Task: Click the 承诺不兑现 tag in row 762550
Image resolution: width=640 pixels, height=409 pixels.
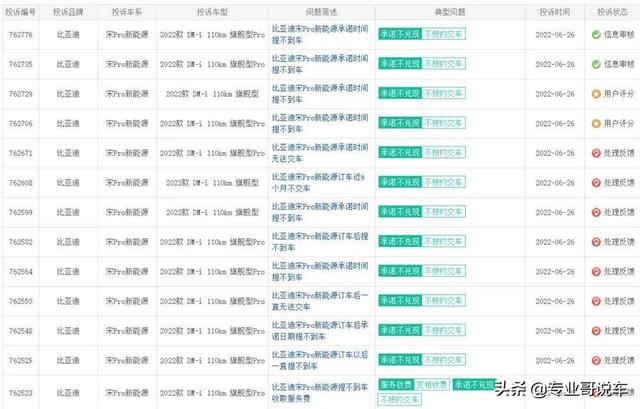Action: [x=400, y=301]
